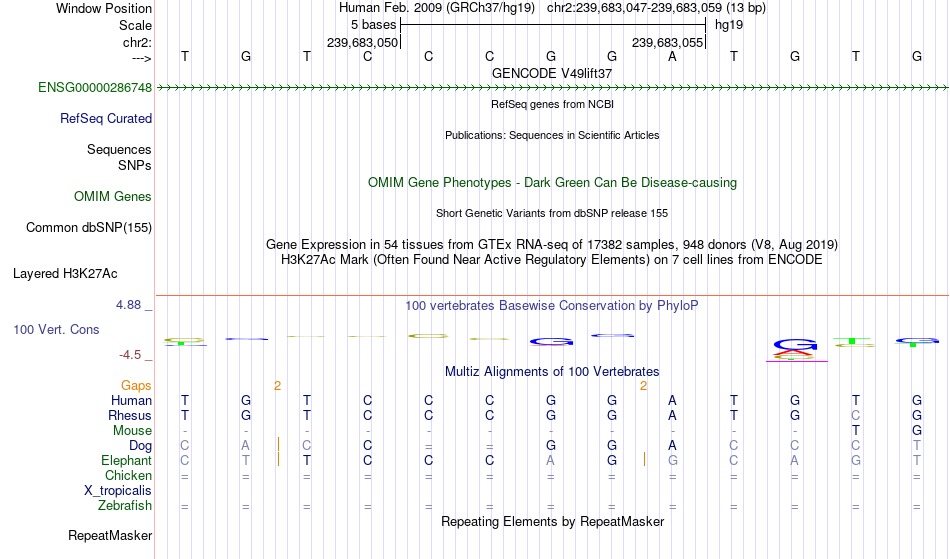
Task: Click the GTEx Gene Expression track title
Action: 552,245
